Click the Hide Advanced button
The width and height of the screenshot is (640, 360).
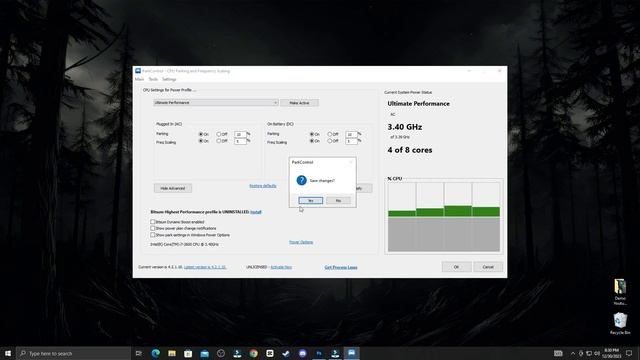[173, 188]
